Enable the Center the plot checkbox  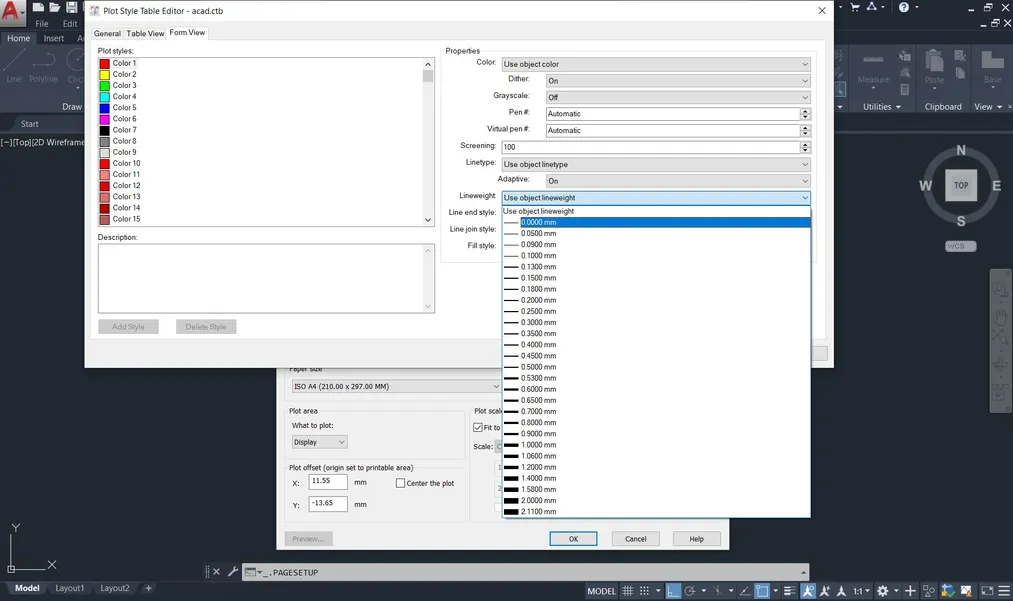(x=401, y=483)
